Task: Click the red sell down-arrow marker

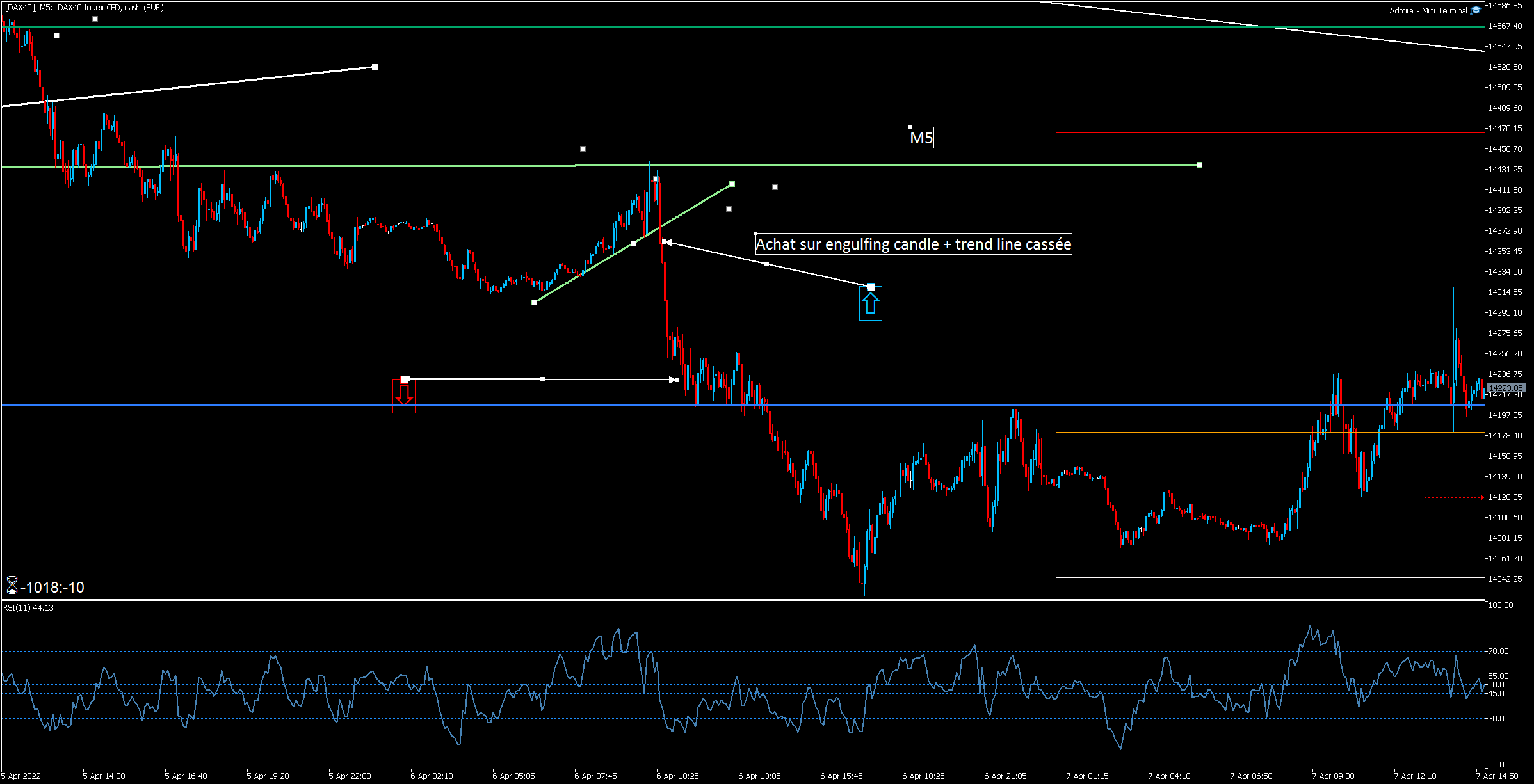Action: (x=404, y=395)
